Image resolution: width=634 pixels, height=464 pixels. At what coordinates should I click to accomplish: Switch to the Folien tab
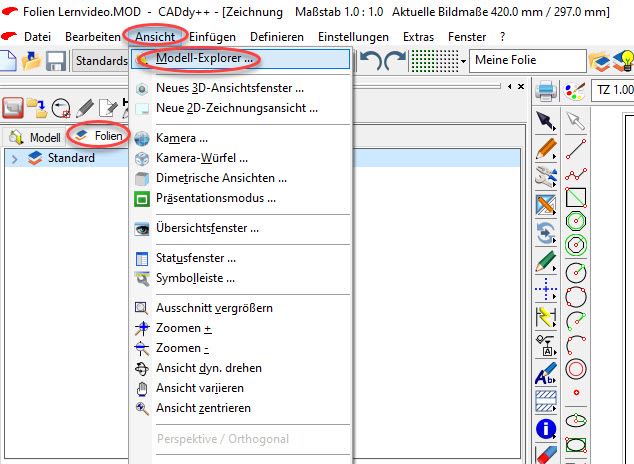[x=99, y=136]
